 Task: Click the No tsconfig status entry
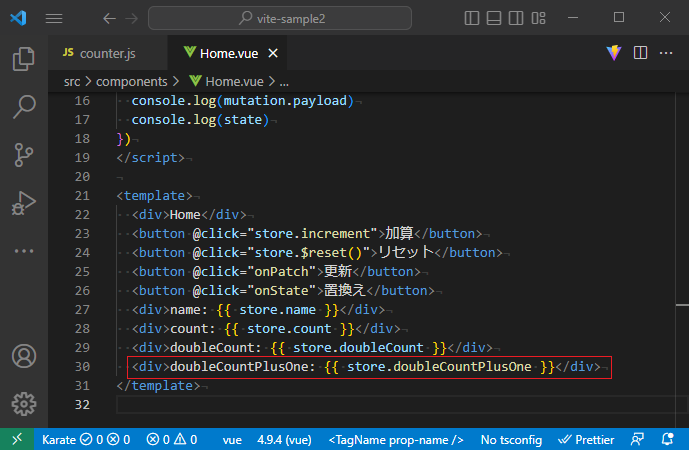pos(511,439)
